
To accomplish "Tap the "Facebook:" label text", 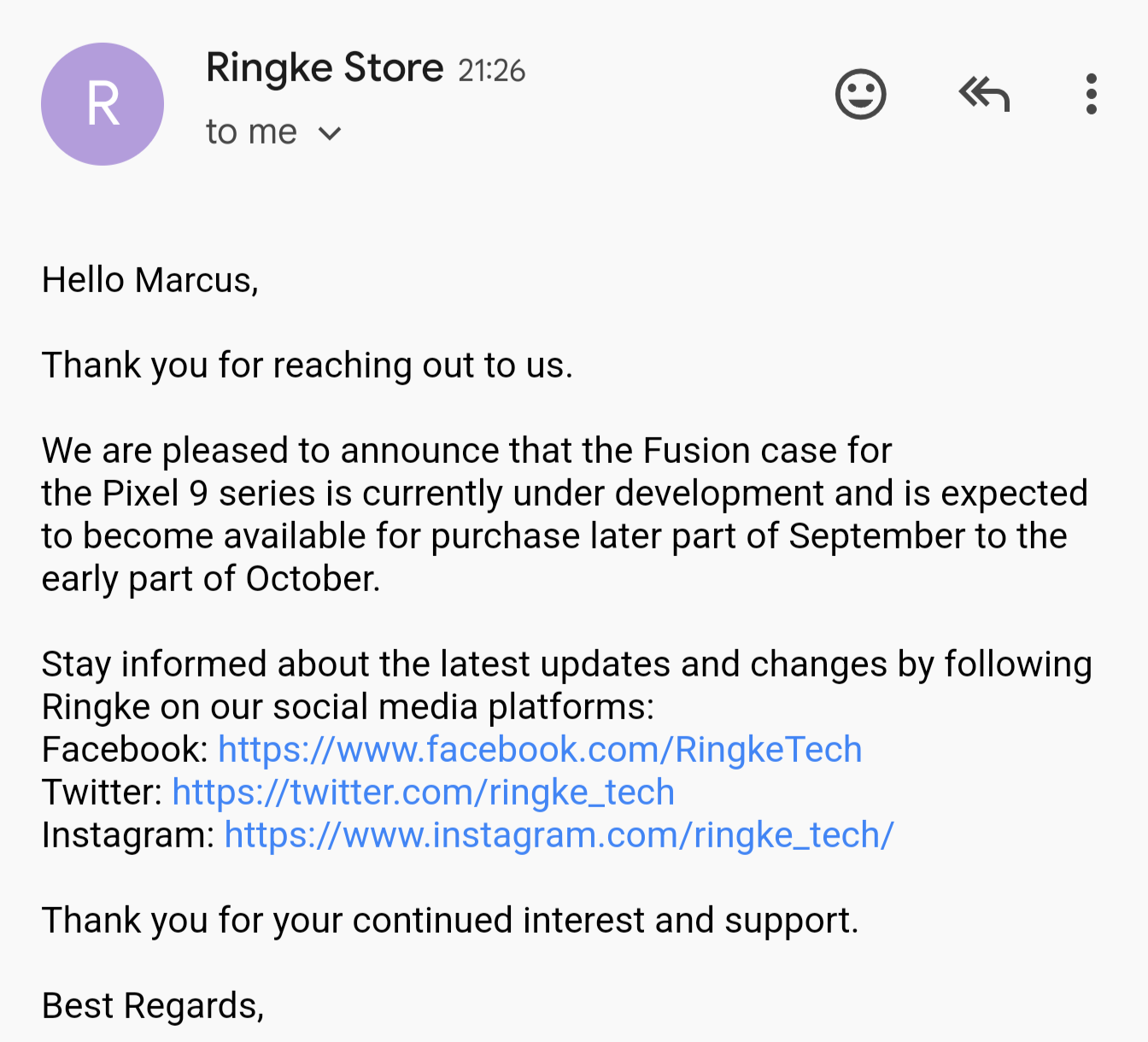I will (x=125, y=750).
